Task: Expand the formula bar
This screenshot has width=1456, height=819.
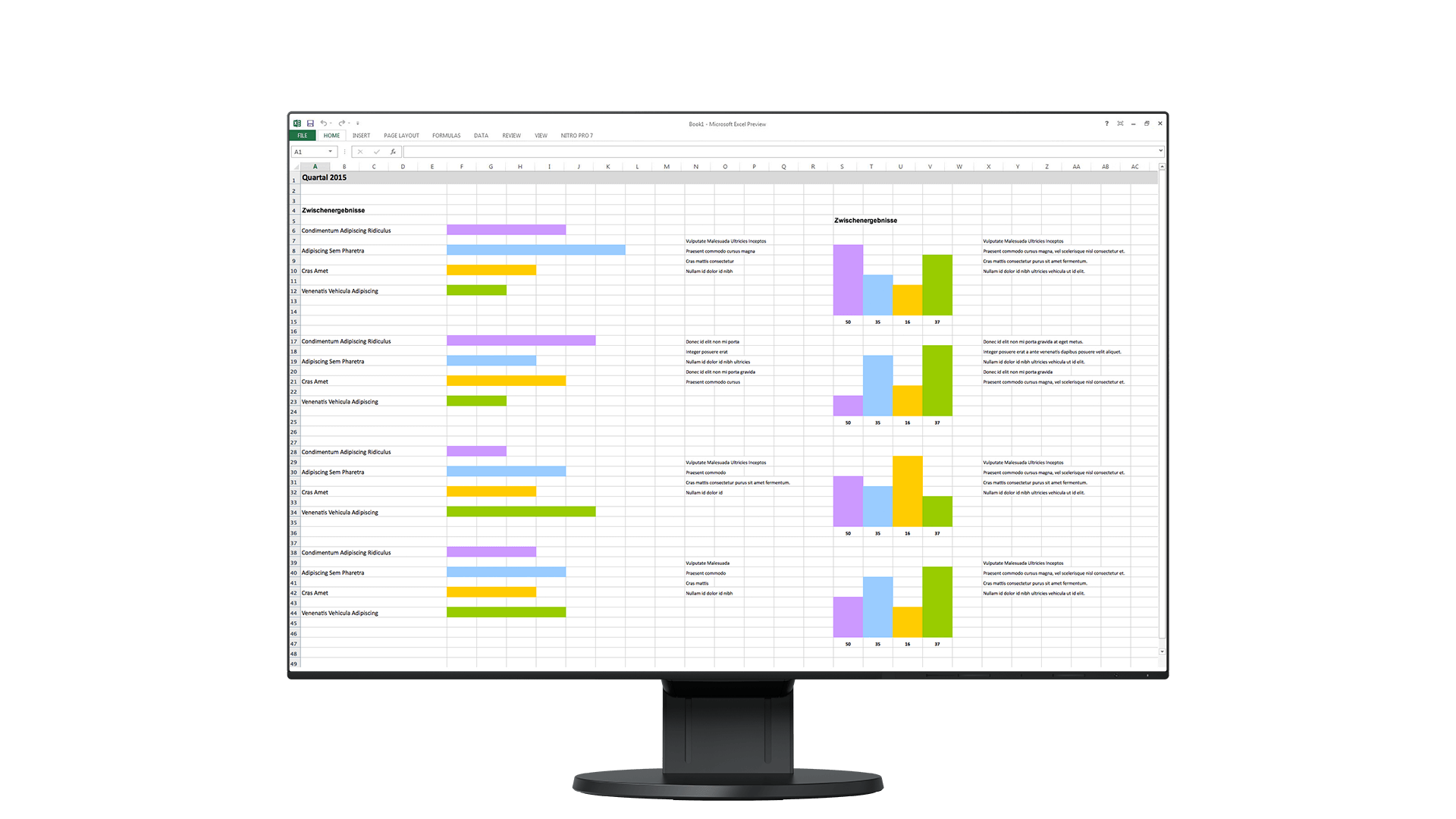Action: 1160,152
